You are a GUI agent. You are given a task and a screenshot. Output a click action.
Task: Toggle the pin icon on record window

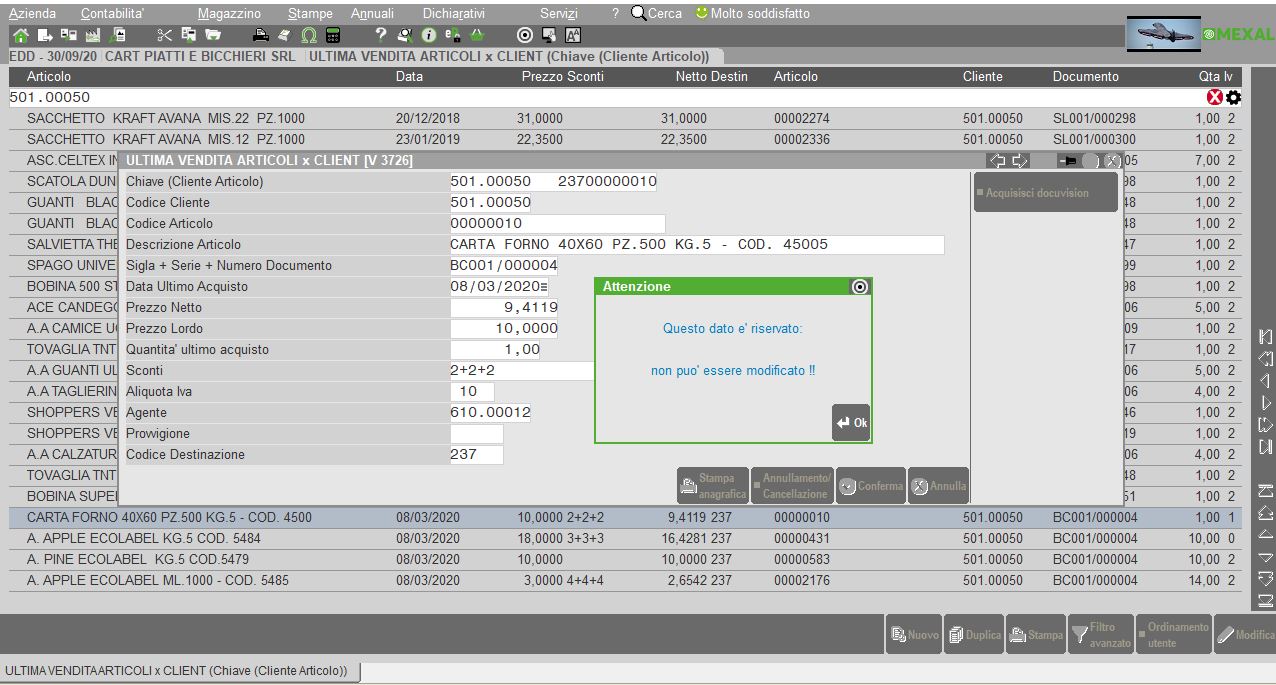pyautogui.click(x=1067, y=161)
